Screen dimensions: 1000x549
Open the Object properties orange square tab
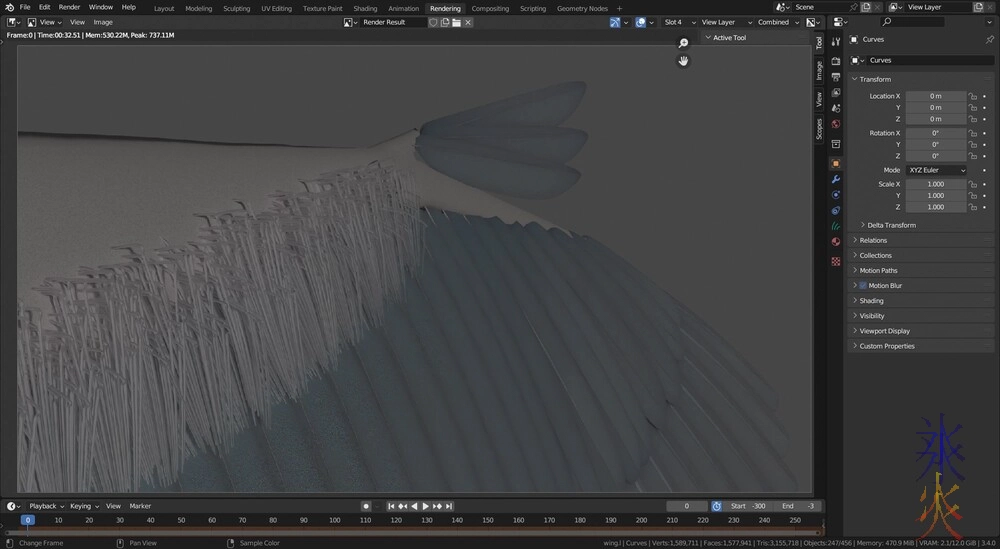[836, 163]
